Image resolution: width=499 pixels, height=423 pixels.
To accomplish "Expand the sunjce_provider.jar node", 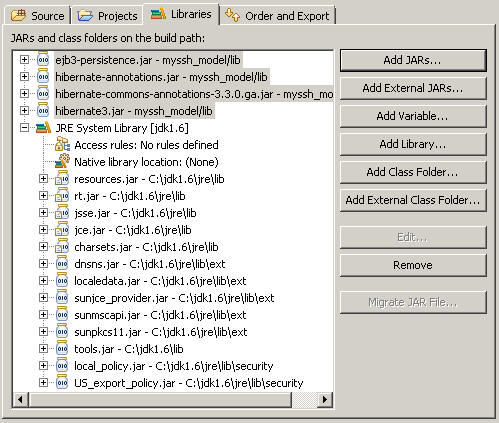I will (x=43, y=298).
